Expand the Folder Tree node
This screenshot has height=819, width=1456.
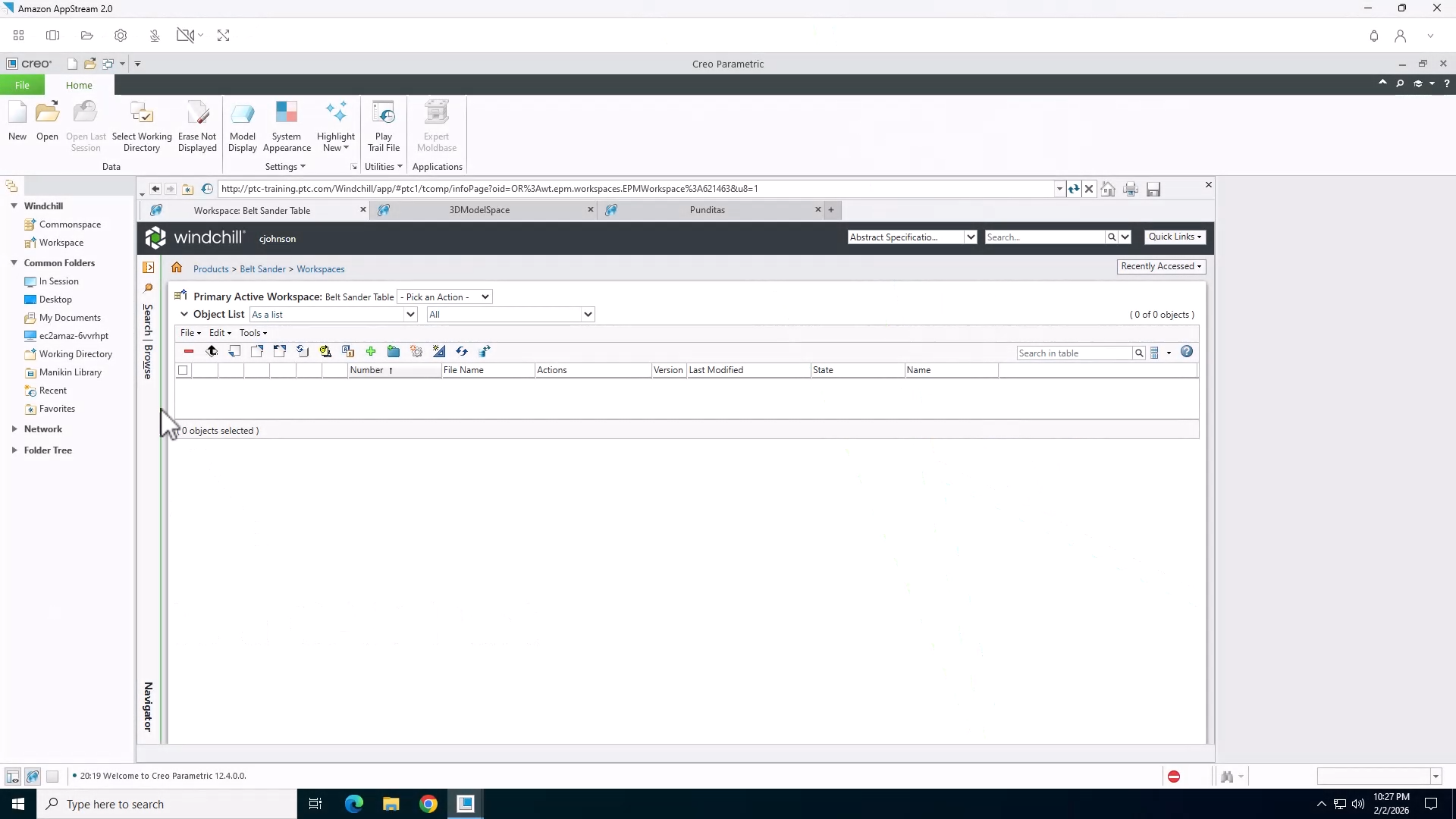(14, 450)
